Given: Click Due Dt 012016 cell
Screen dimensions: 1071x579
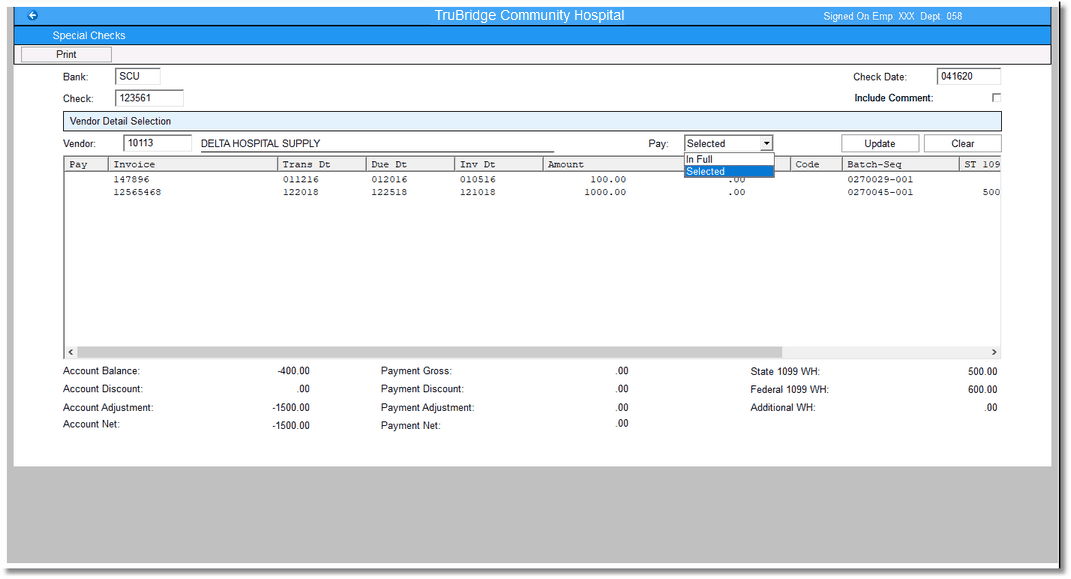Looking at the screenshot, I should click(x=389, y=180).
